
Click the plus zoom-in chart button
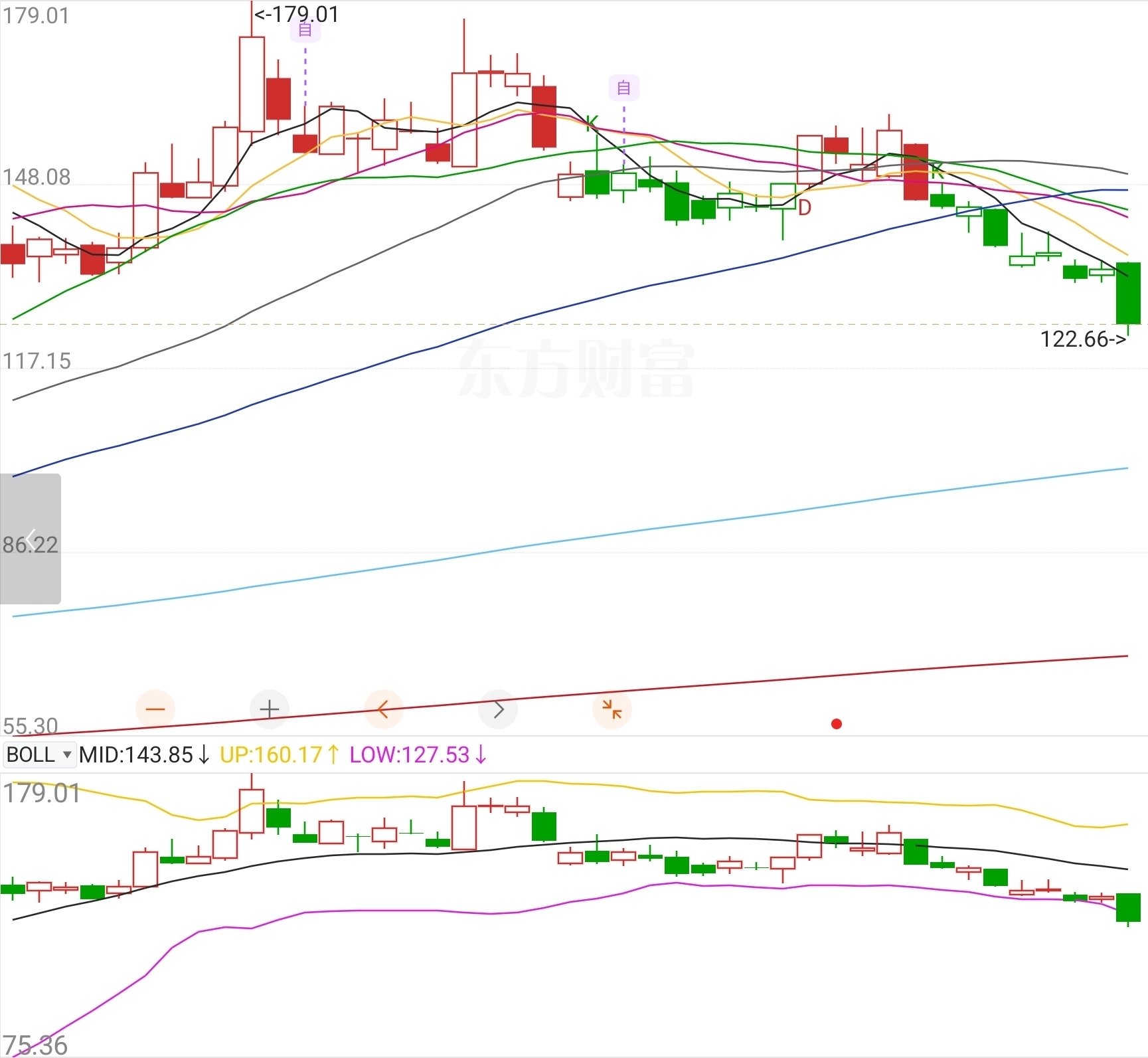pyautogui.click(x=269, y=709)
